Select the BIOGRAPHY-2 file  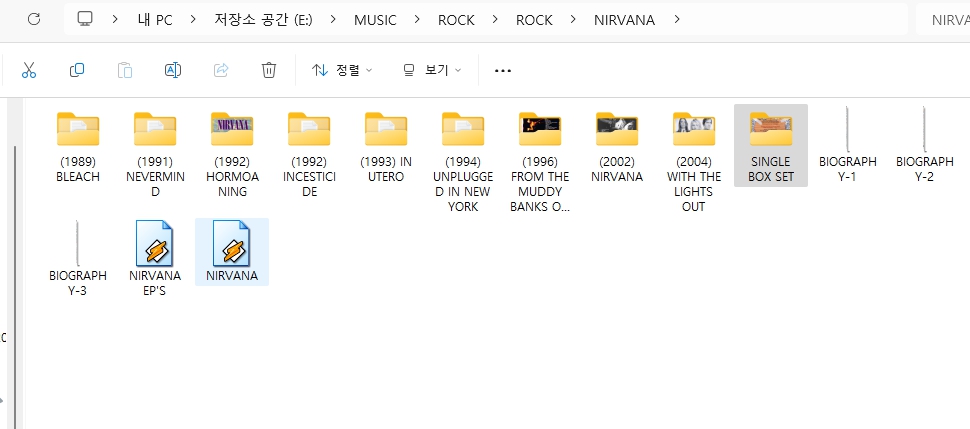(x=925, y=146)
